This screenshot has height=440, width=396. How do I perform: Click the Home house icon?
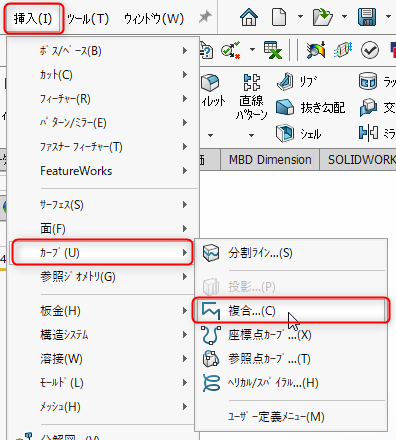pos(249,17)
